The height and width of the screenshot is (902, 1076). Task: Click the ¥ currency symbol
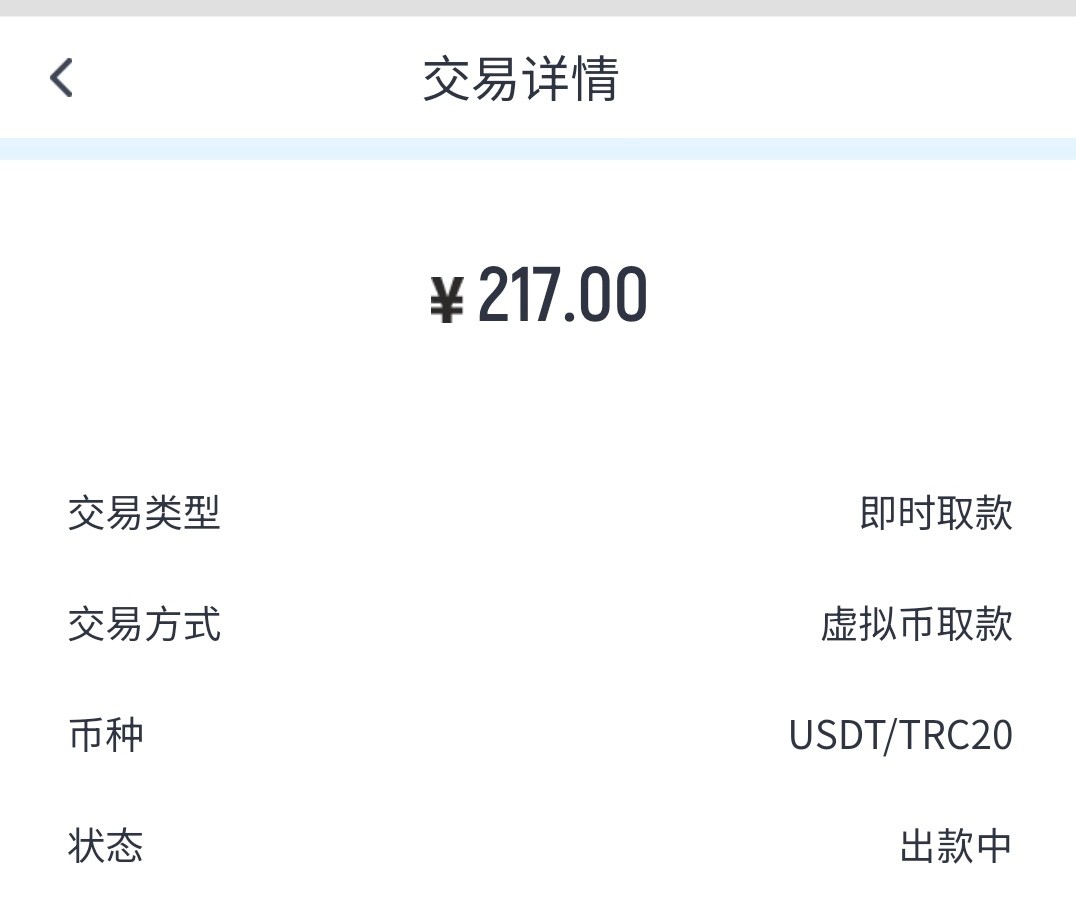[447, 299]
